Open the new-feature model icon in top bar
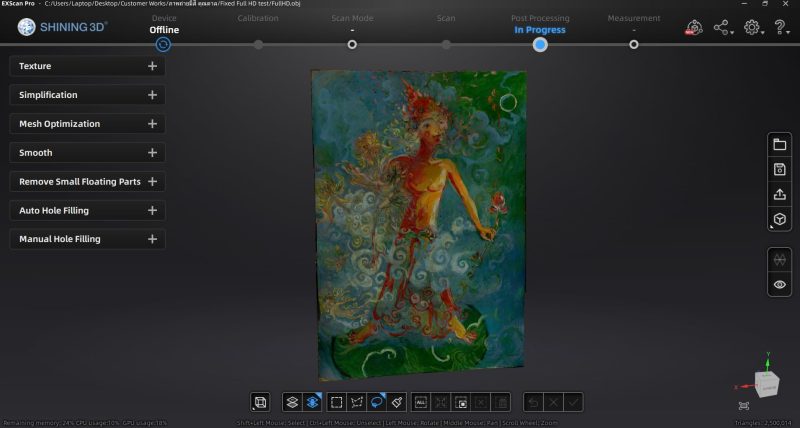The width and height of the screenshot is (800, 428). click(694, 28)
